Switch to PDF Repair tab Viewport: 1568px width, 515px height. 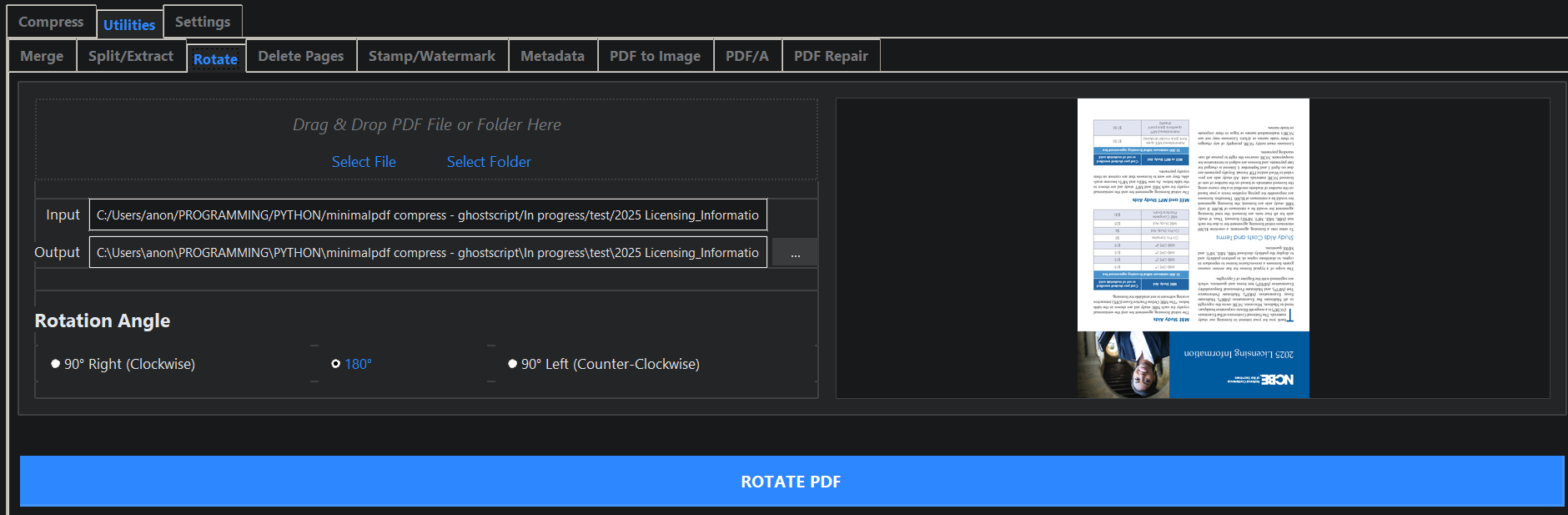pyautogui.click(x=831, y=56)
